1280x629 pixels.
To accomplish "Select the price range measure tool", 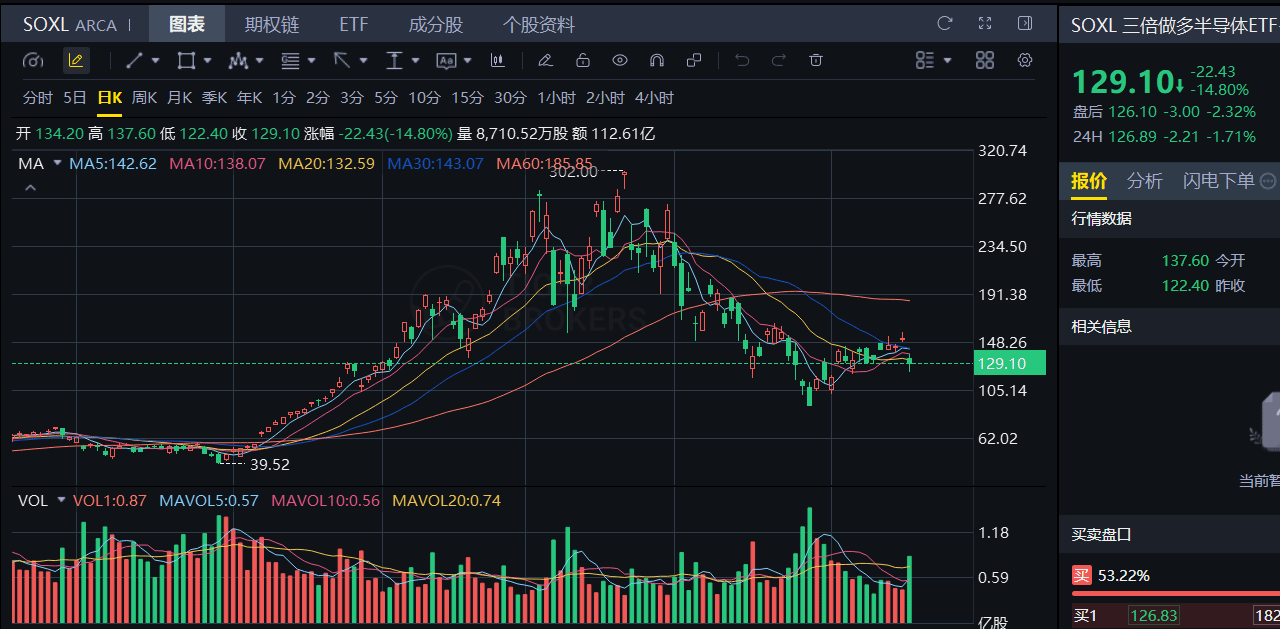I will (x=394, y=61).
